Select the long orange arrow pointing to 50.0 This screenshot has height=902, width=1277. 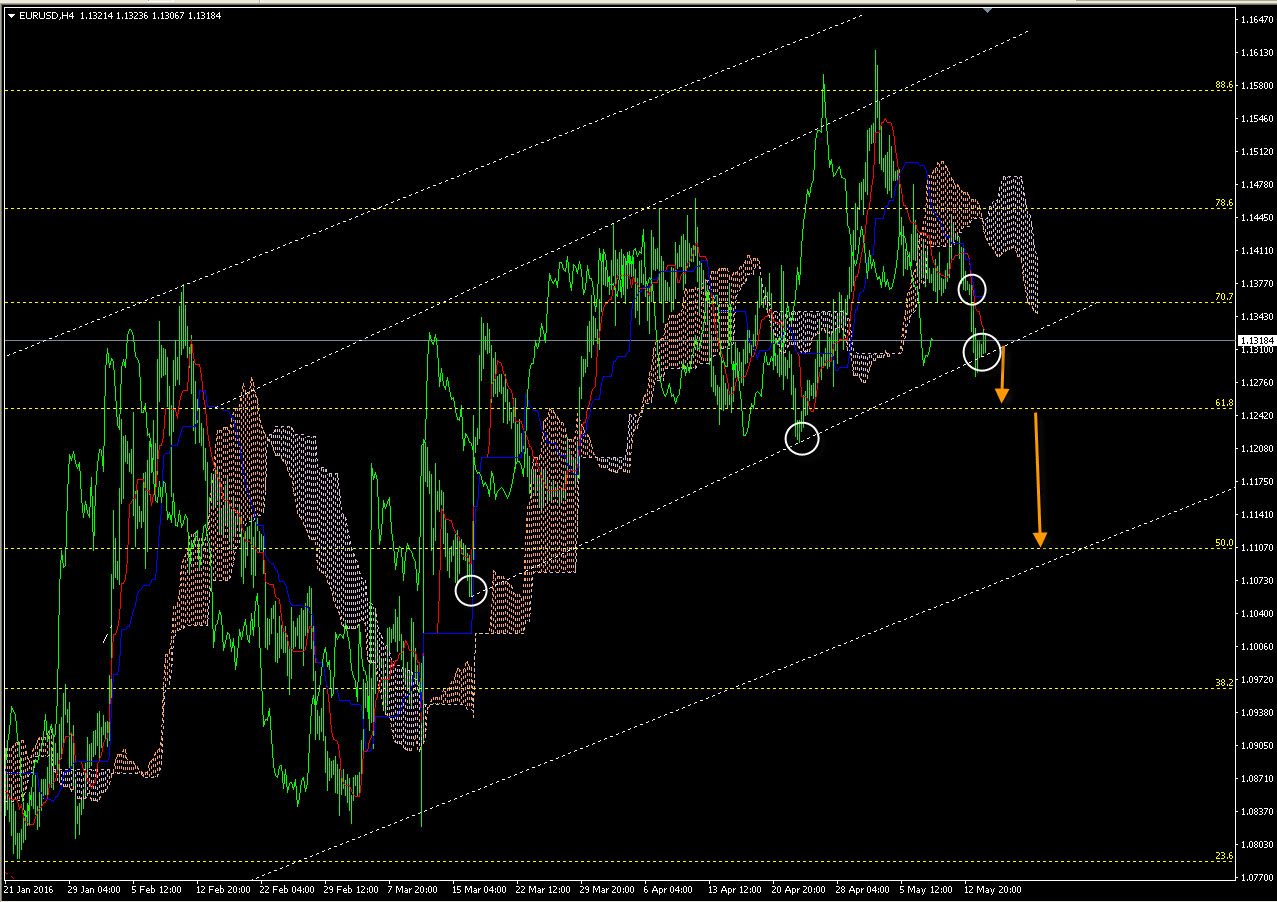click(x=1037, y=480)
